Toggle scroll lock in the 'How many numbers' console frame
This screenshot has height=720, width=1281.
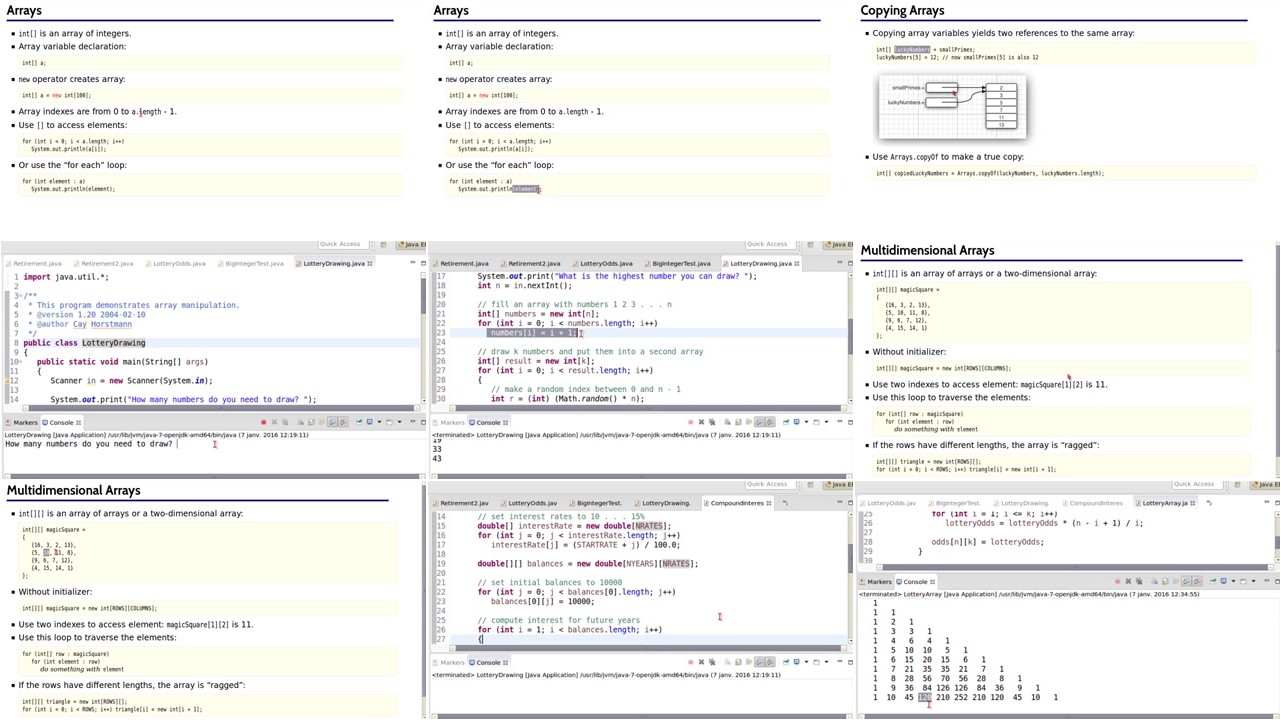311,422
